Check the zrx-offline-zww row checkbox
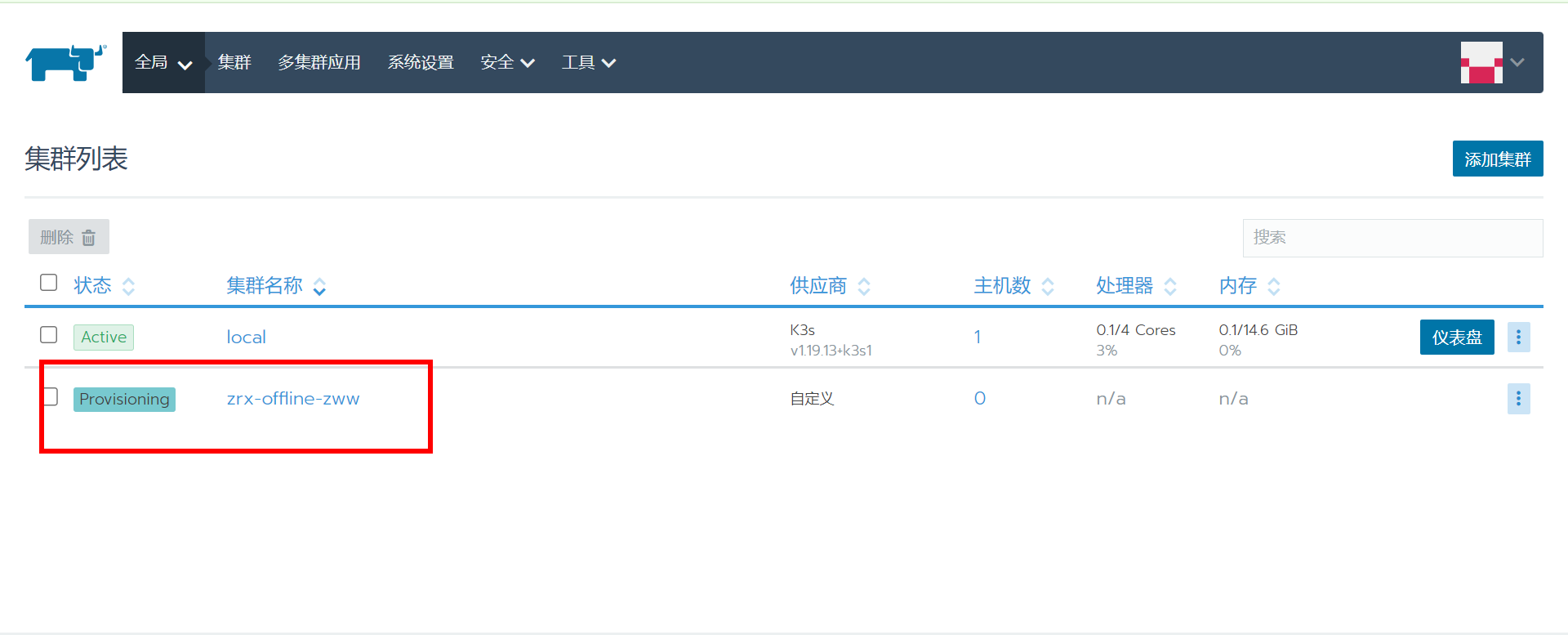1568x635 pixels. click(x=51, y=397)
